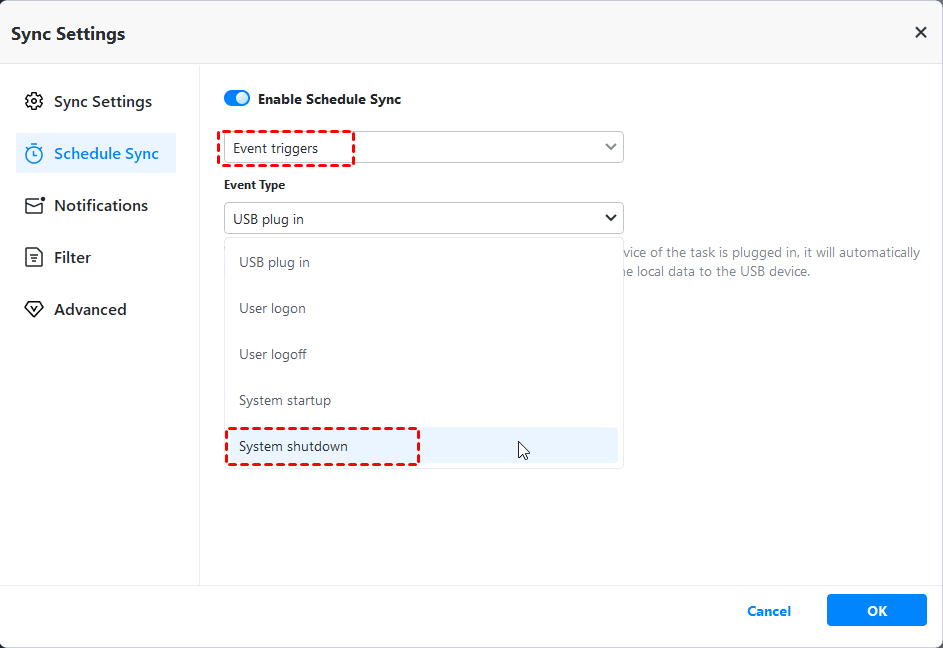The height and width of the screenshot is (648, 943).
Task: Click the Enable Schedule Sync label
Action: click(329, 99)
